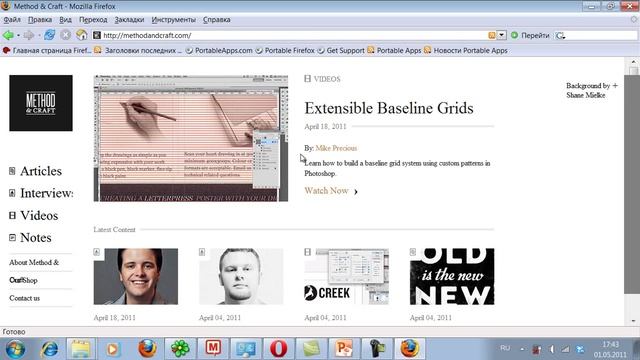Go back with the green Back arrow

click(8, 35)
